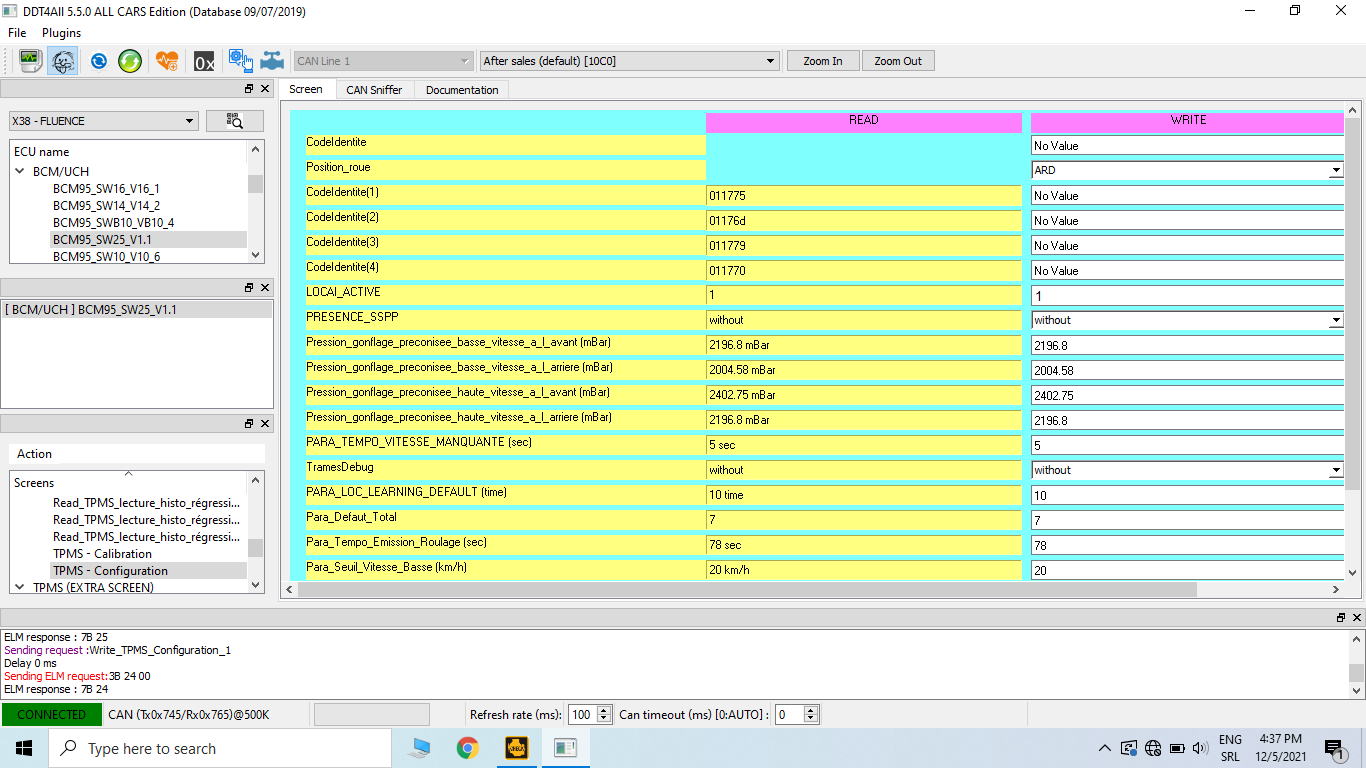Image resolution: width=1366 pixels, height=768 pixels.
Task: Open Google Chrome from taskbar
Action: coord(467,748)
